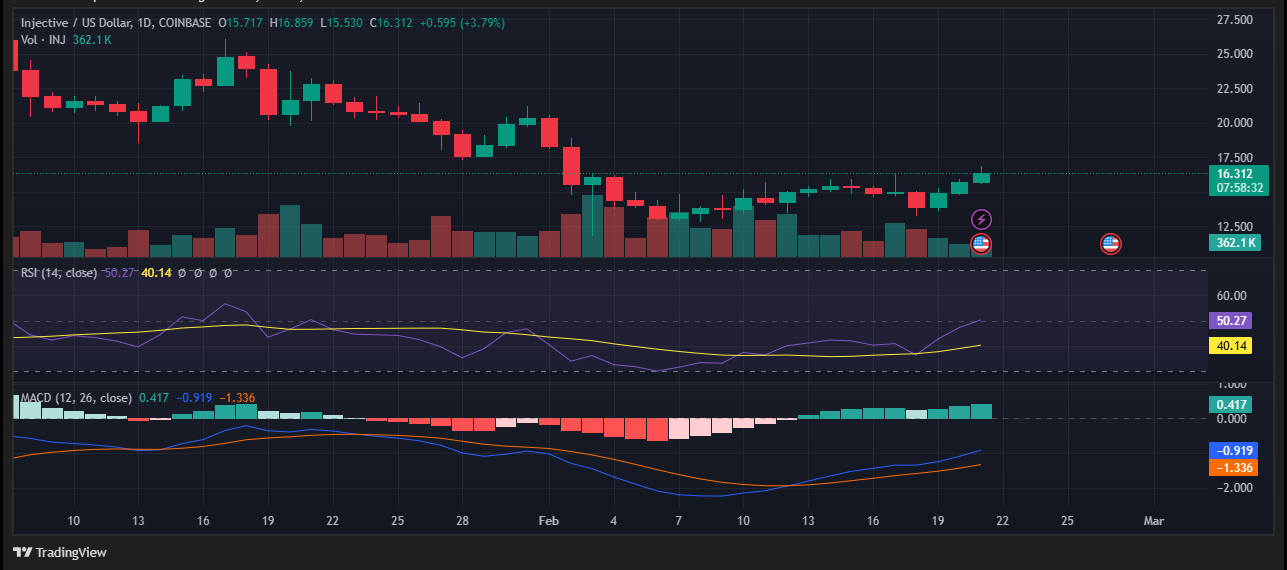Select the RSI (14, close) indicator legend
Screen dimensions: 1287x570
click(59, 272)
